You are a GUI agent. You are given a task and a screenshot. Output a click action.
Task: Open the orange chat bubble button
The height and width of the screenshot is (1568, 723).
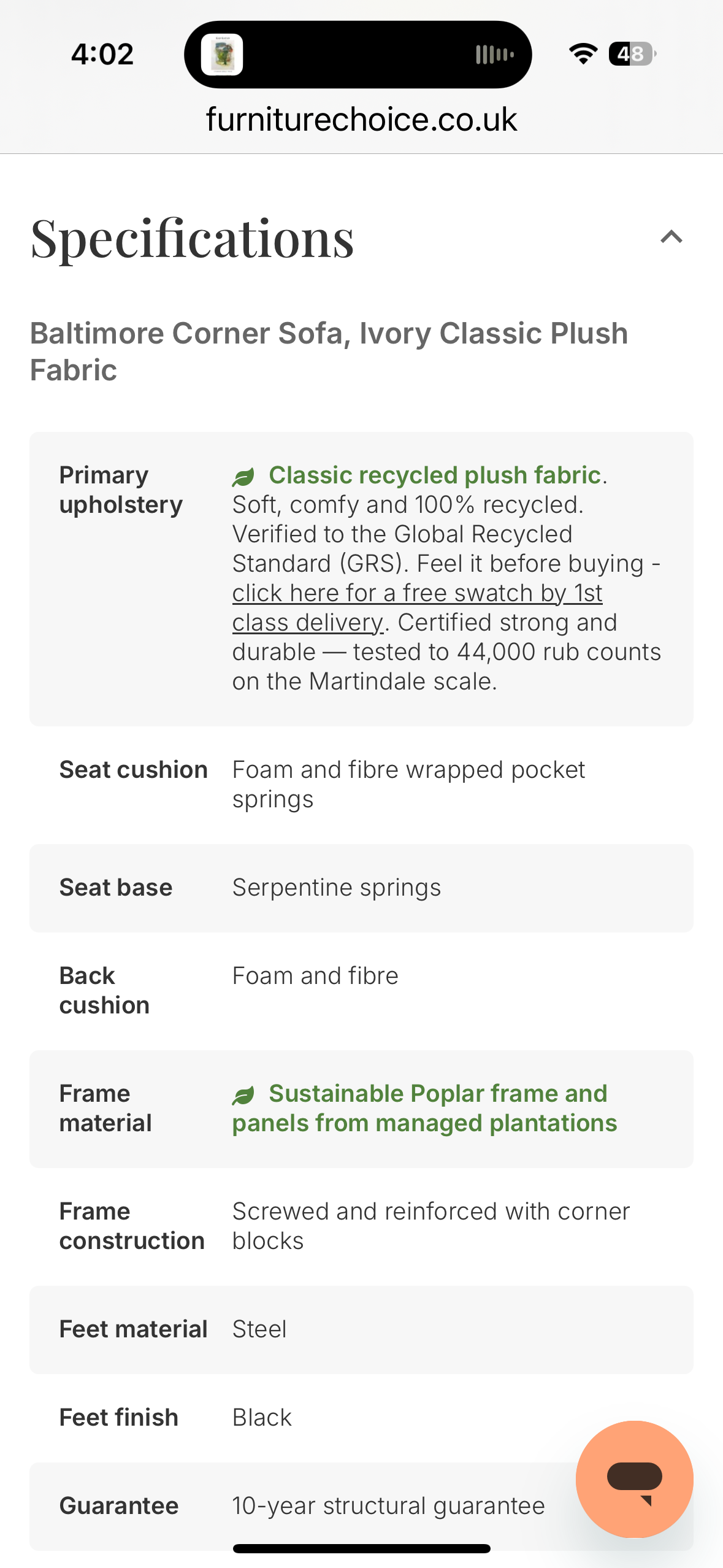(x=634, y=1479)
